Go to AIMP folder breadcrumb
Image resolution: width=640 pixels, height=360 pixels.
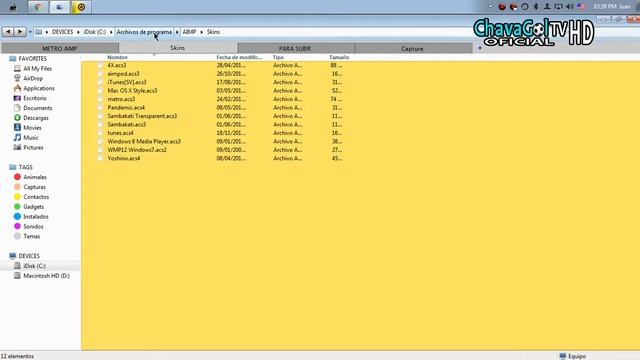189,32
